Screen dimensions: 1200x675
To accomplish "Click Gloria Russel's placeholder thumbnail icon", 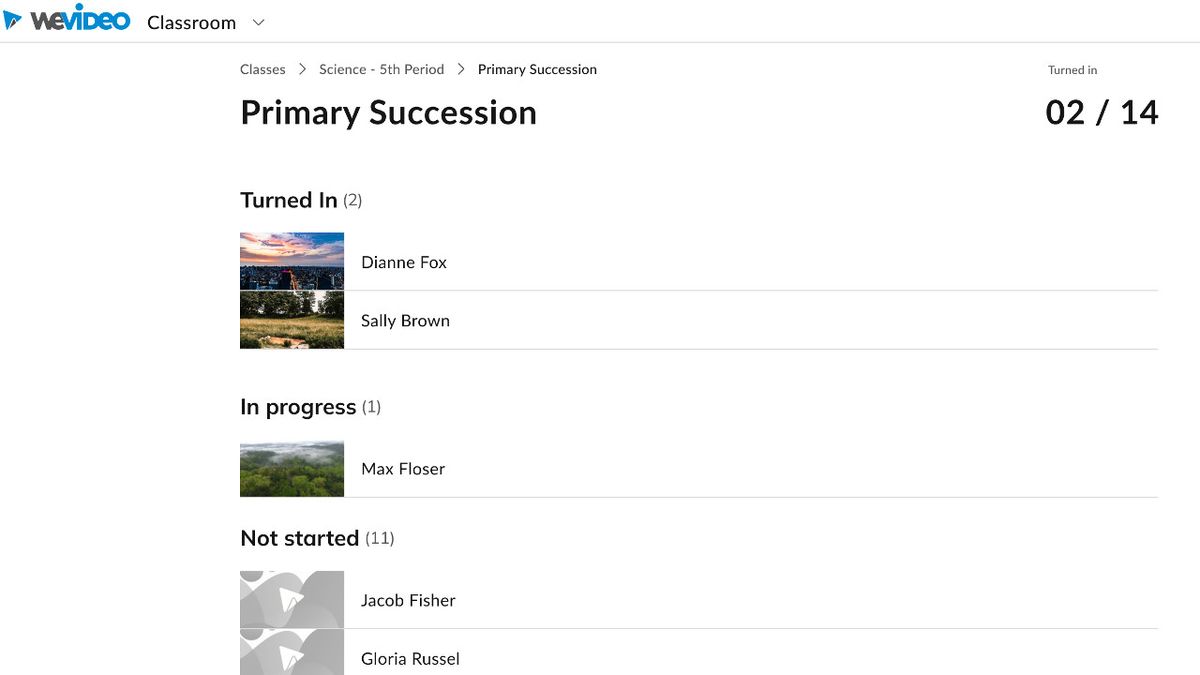I will (291, 655).
